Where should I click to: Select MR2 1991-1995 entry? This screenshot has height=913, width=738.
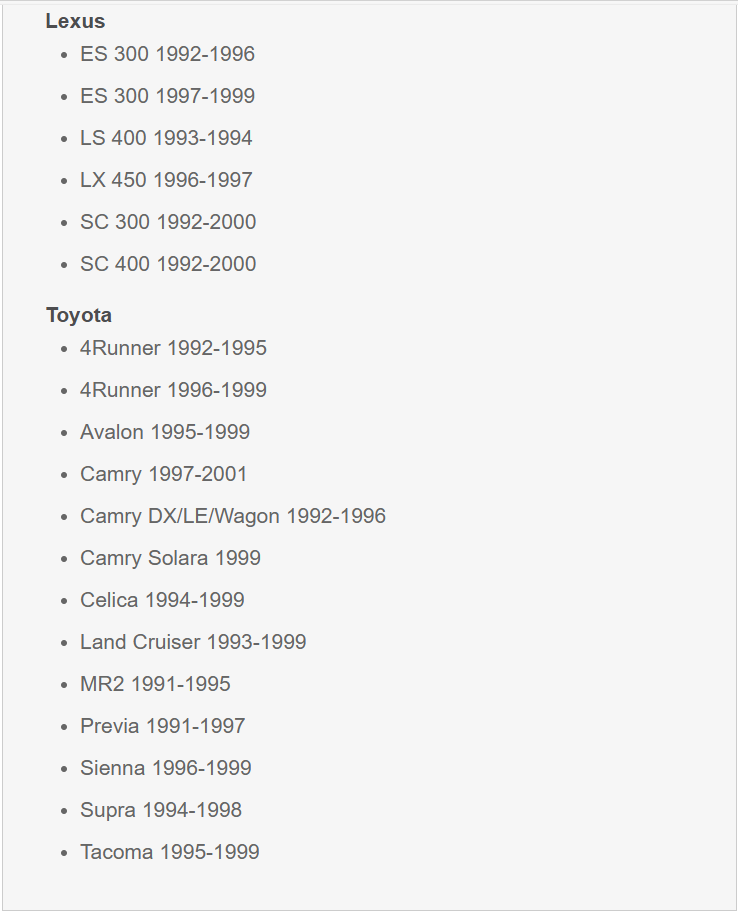click(155, 684)
